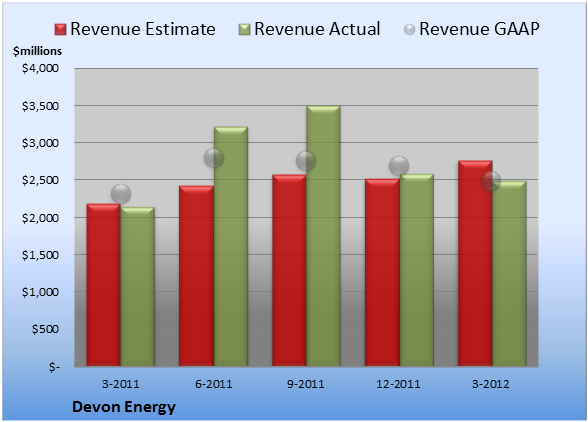Click the '$3,000' y-axis label
This screenshot has width=588, height=422.
coord(40,143)
